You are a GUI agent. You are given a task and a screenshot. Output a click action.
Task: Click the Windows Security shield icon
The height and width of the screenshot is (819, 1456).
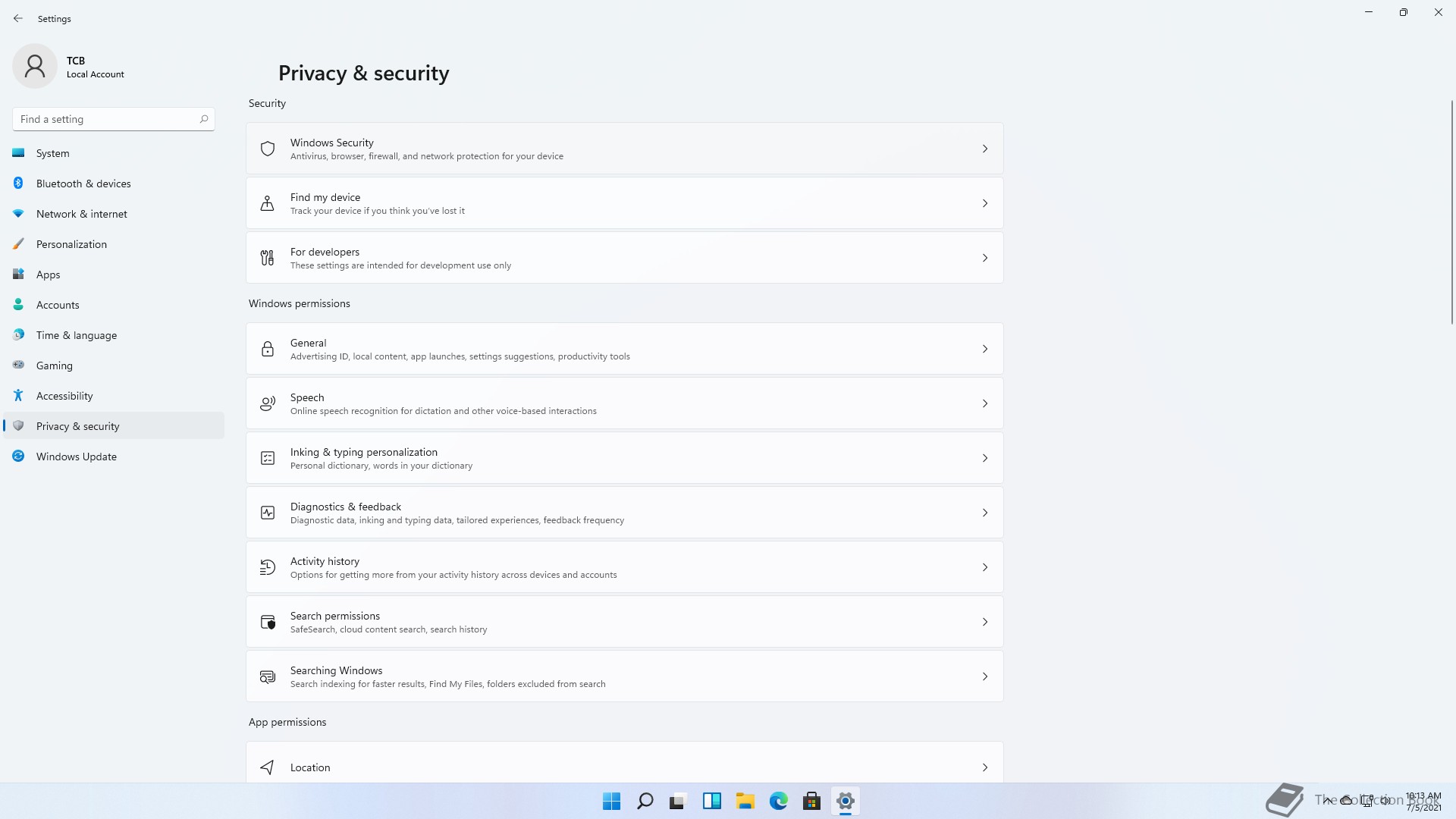[x=268, y=149]
